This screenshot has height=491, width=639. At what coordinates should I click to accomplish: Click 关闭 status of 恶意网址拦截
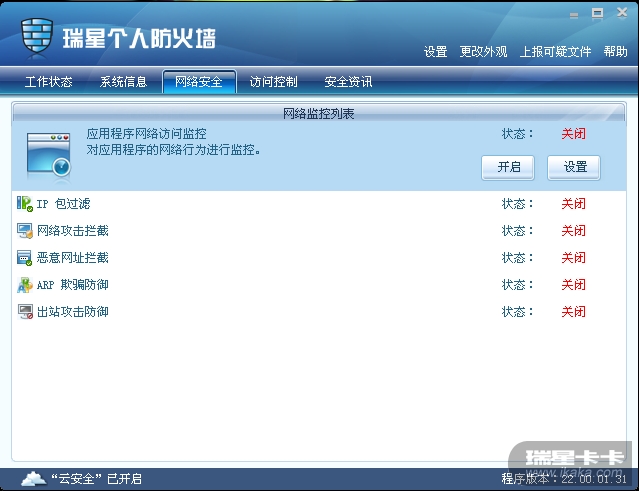click(x=573, y=258)
